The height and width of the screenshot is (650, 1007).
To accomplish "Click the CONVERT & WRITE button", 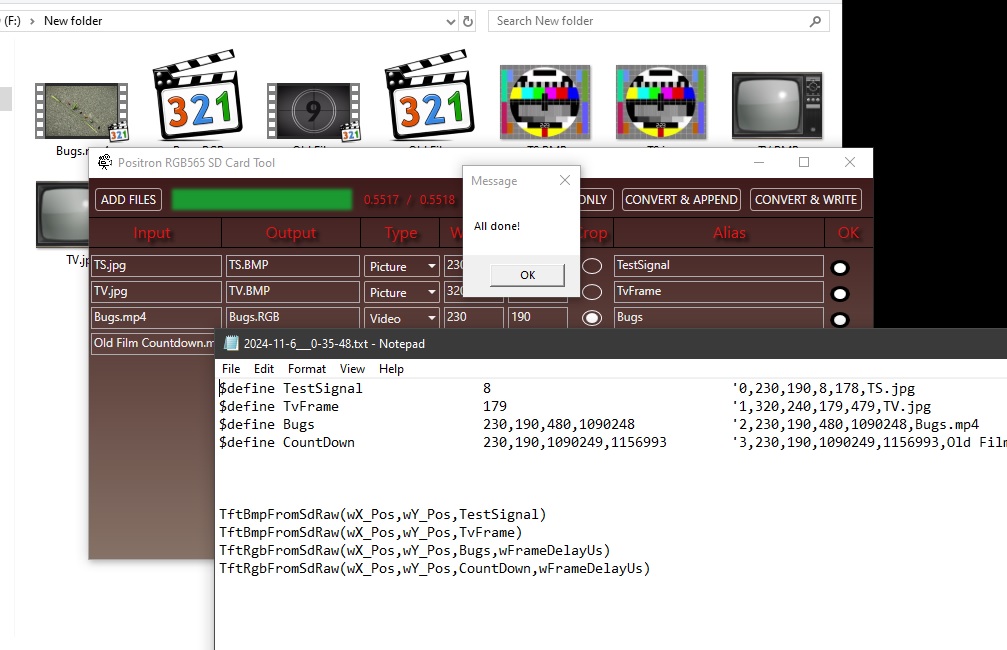I will (805, 199).
